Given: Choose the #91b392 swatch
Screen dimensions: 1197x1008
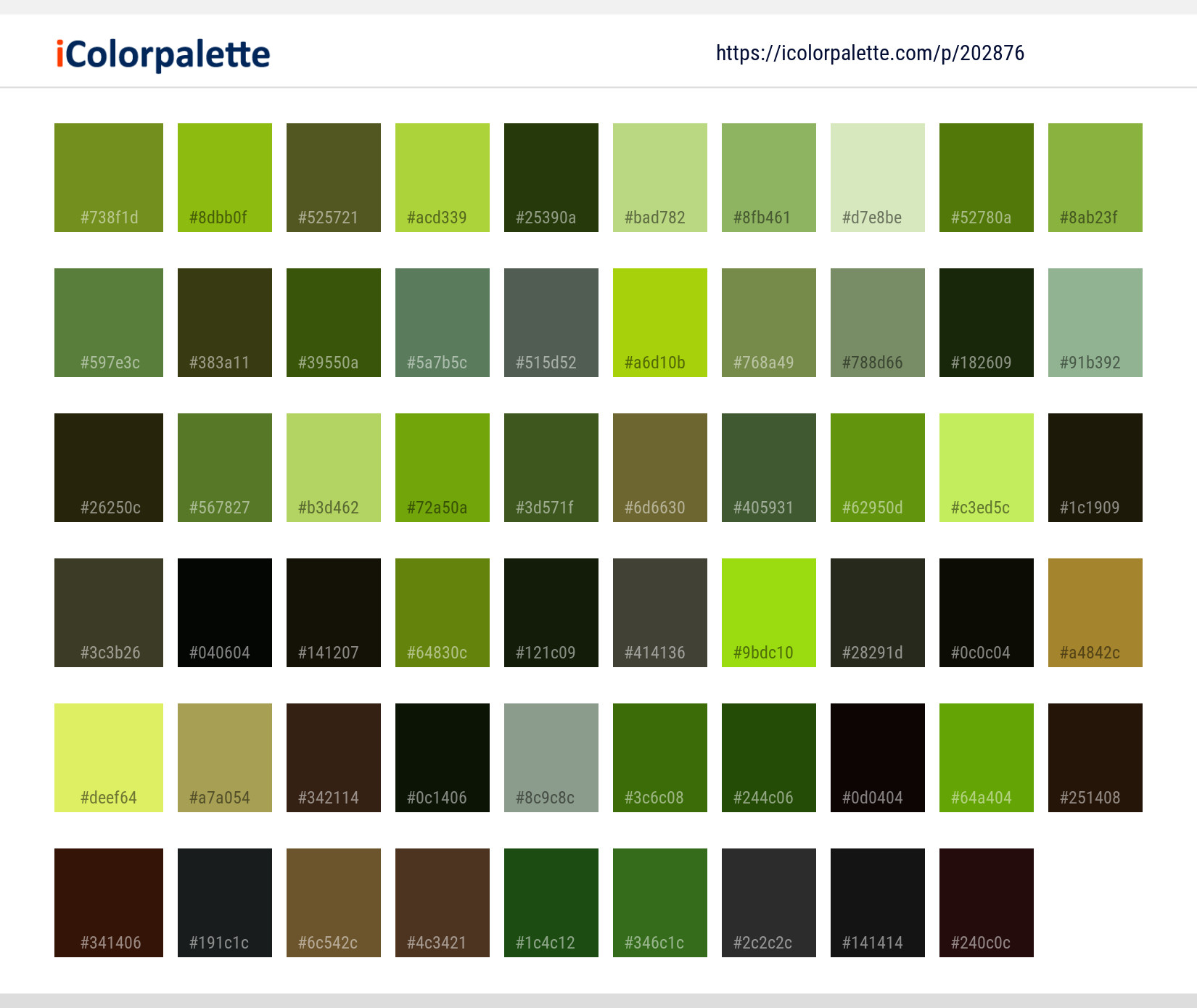Looking at the screenshot, I should pos(1095,323).
